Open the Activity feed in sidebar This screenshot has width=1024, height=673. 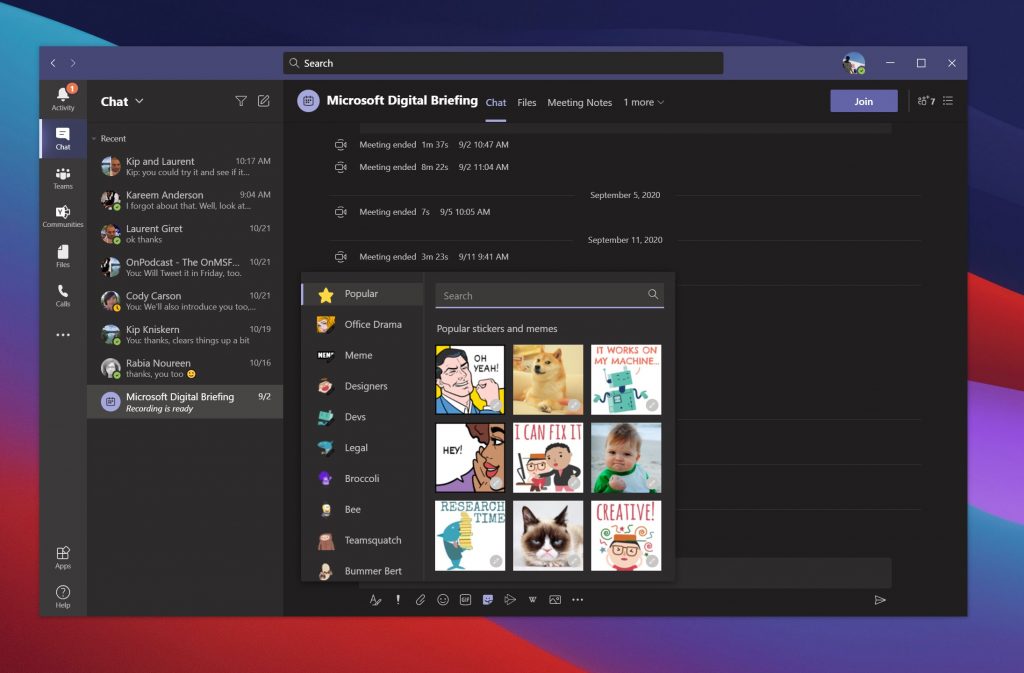(63, 98)
